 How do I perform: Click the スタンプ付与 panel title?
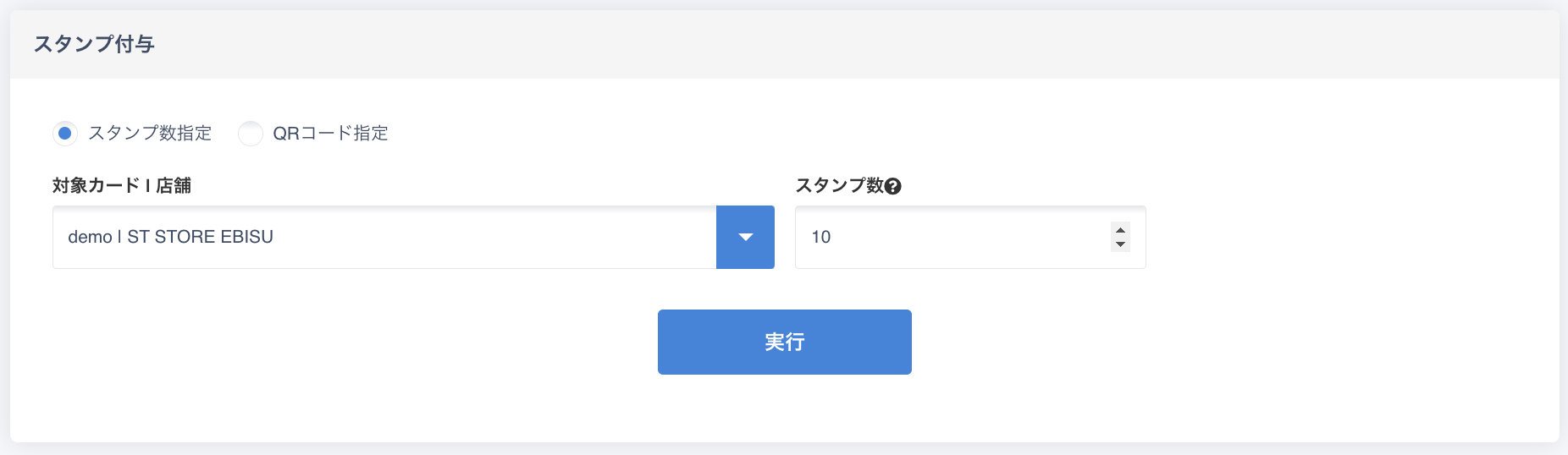(94, 44)
